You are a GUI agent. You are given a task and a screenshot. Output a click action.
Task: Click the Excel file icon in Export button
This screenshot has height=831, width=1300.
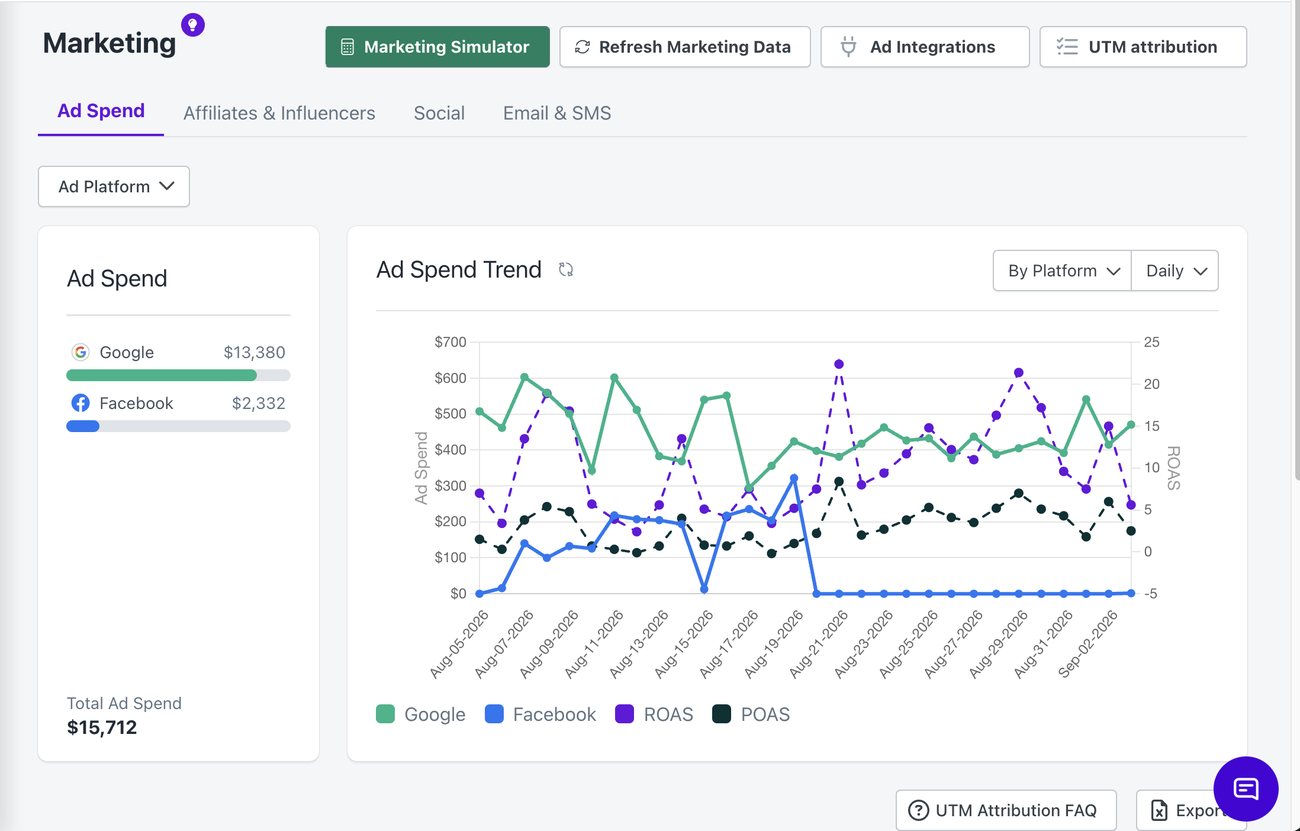click(x=1159, y=810)
